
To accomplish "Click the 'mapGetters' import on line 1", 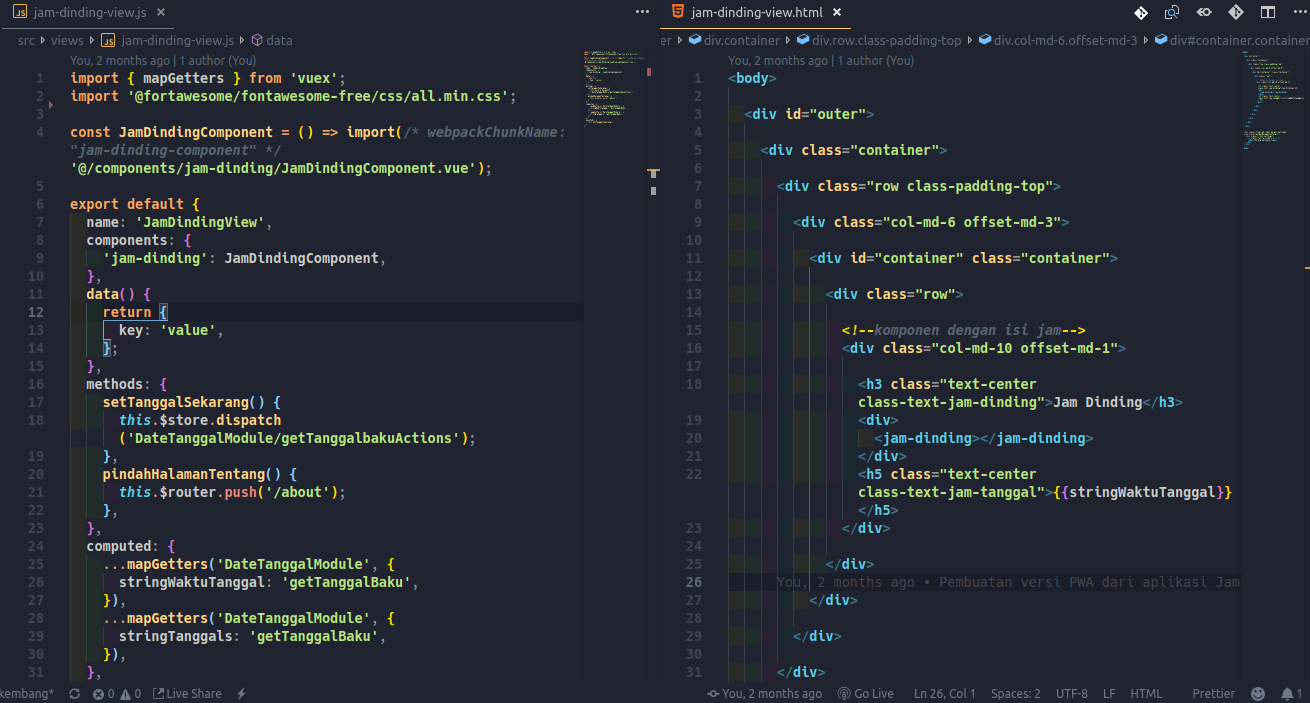I will (x=183, y=78).
